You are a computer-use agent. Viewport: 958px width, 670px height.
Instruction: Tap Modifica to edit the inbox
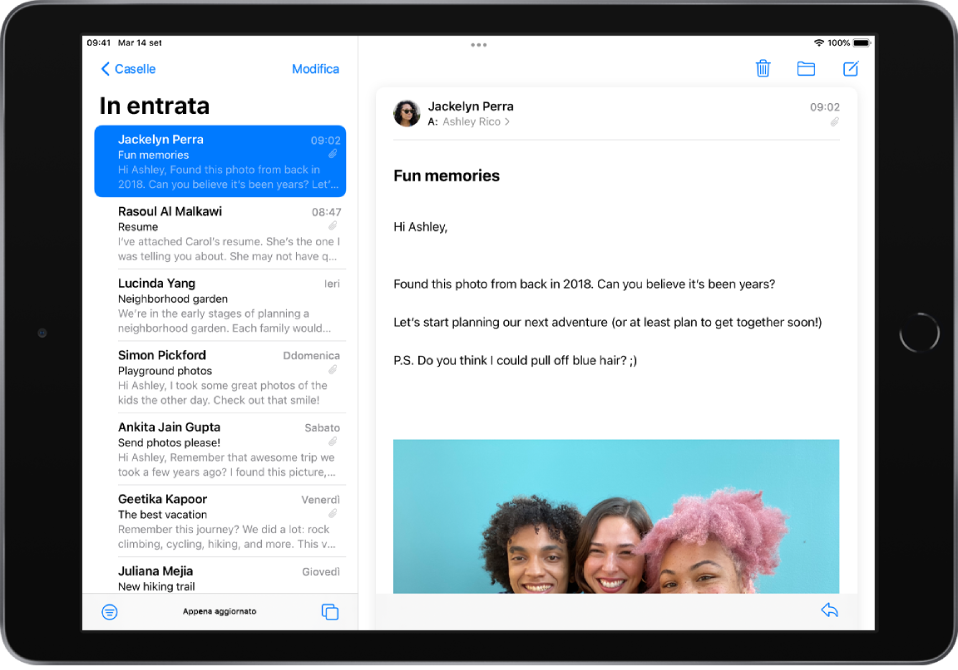pos(315,69)
